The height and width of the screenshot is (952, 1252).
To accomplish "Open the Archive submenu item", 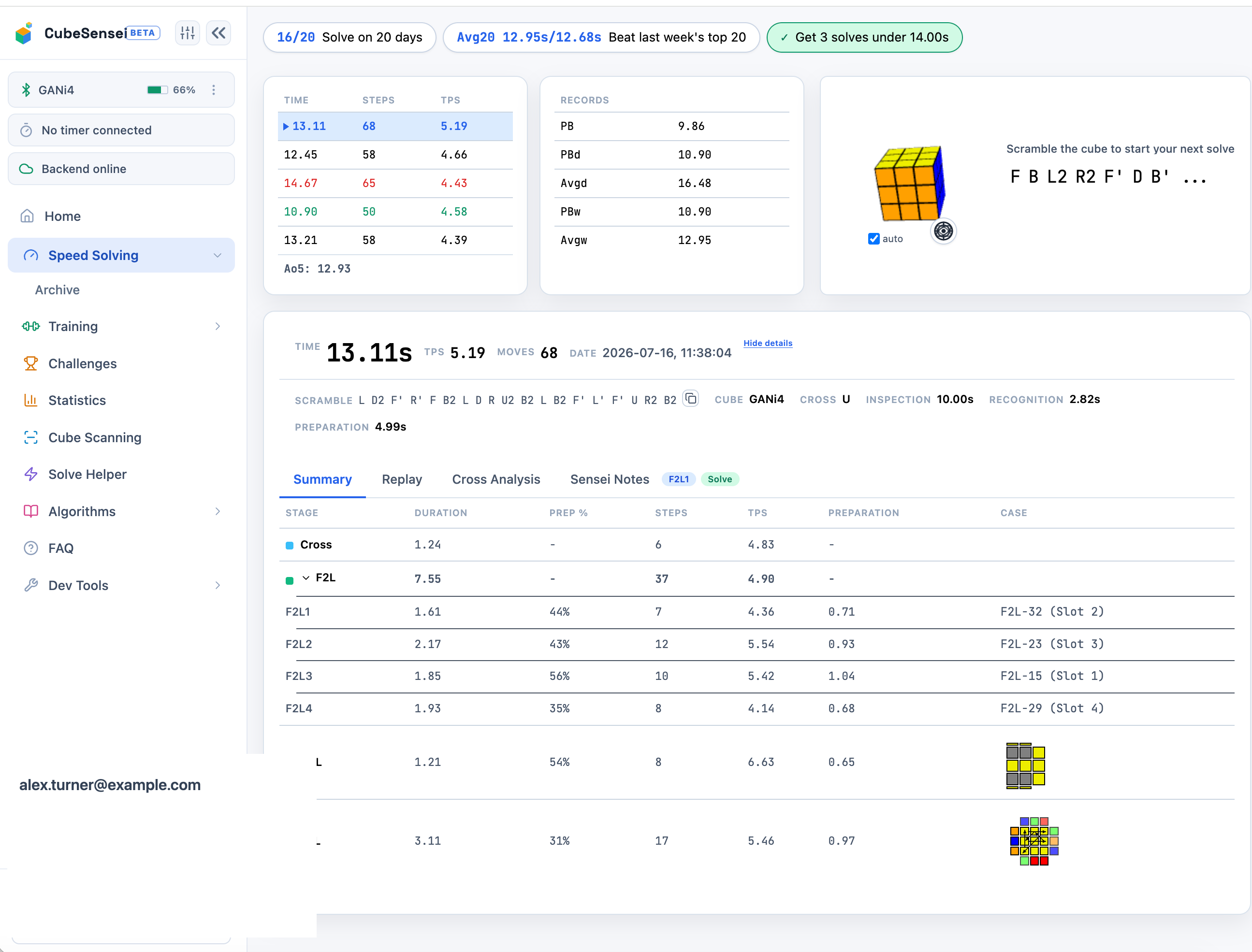I will (57, 290).
